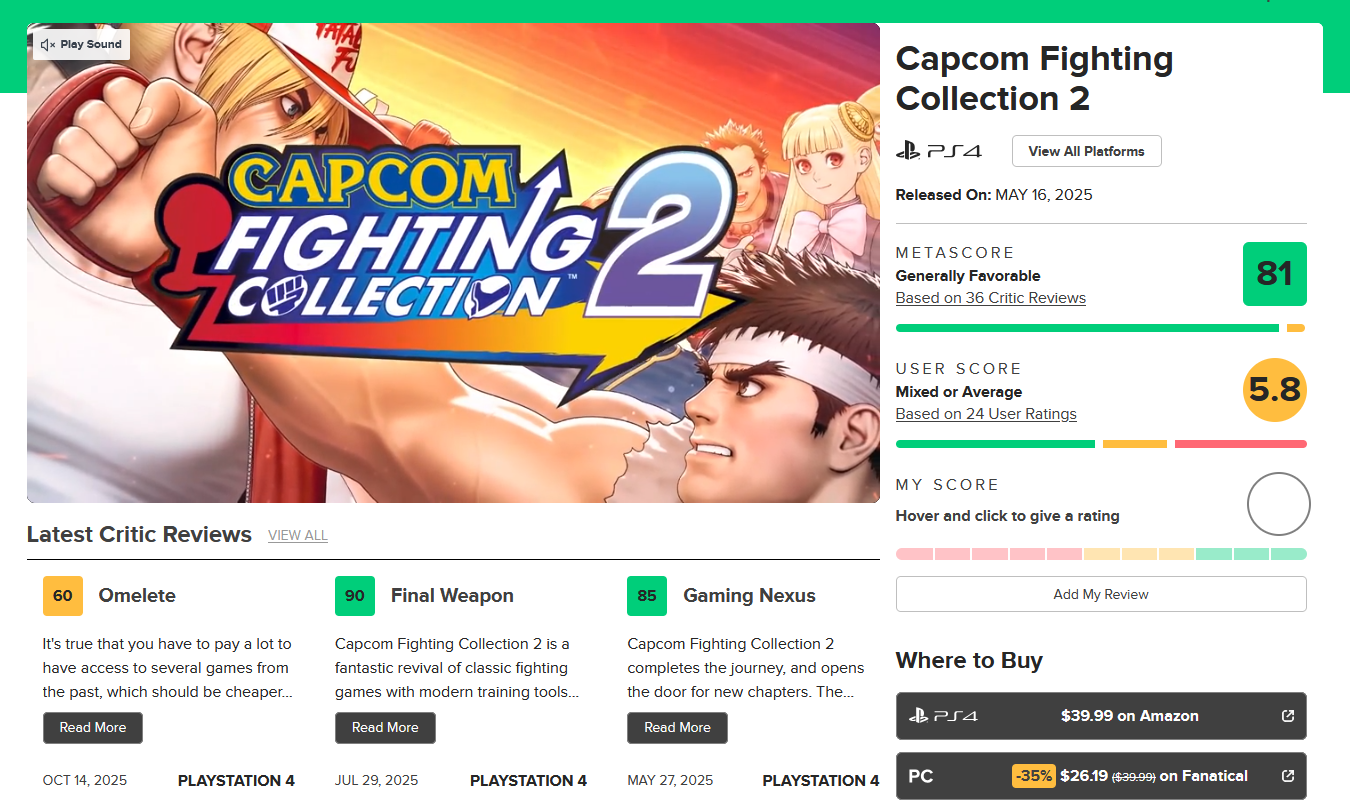Click the yellow 5.8 User Score badge

pyautogui.click(x=1274, y=390)
